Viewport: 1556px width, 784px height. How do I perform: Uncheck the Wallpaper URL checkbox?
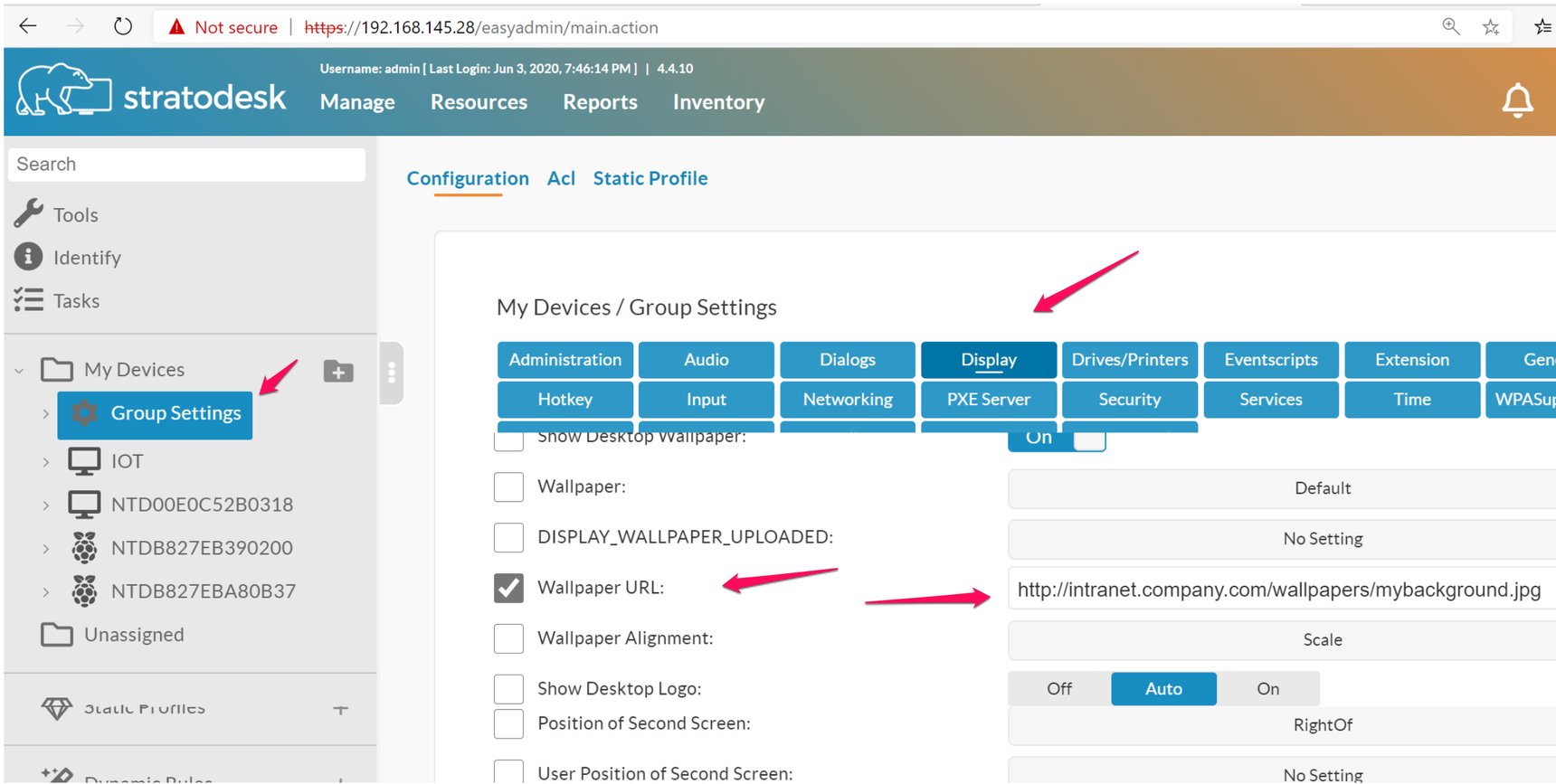[x=508, y=588]
